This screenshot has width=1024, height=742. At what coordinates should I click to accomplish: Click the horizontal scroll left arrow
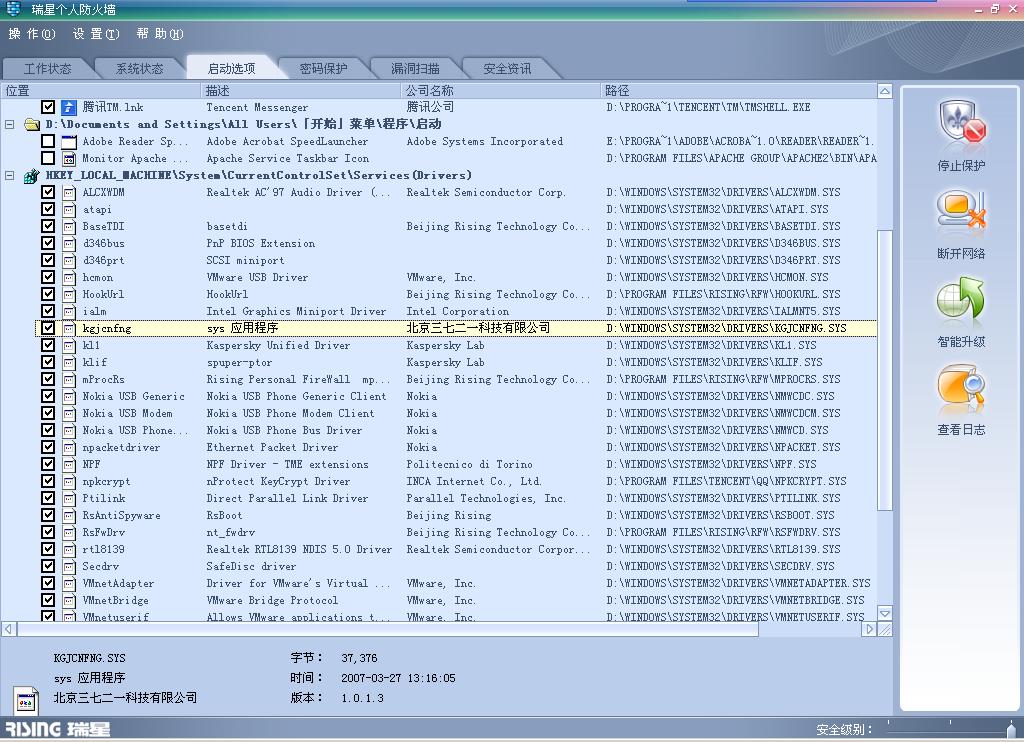[x=8, y=629]
